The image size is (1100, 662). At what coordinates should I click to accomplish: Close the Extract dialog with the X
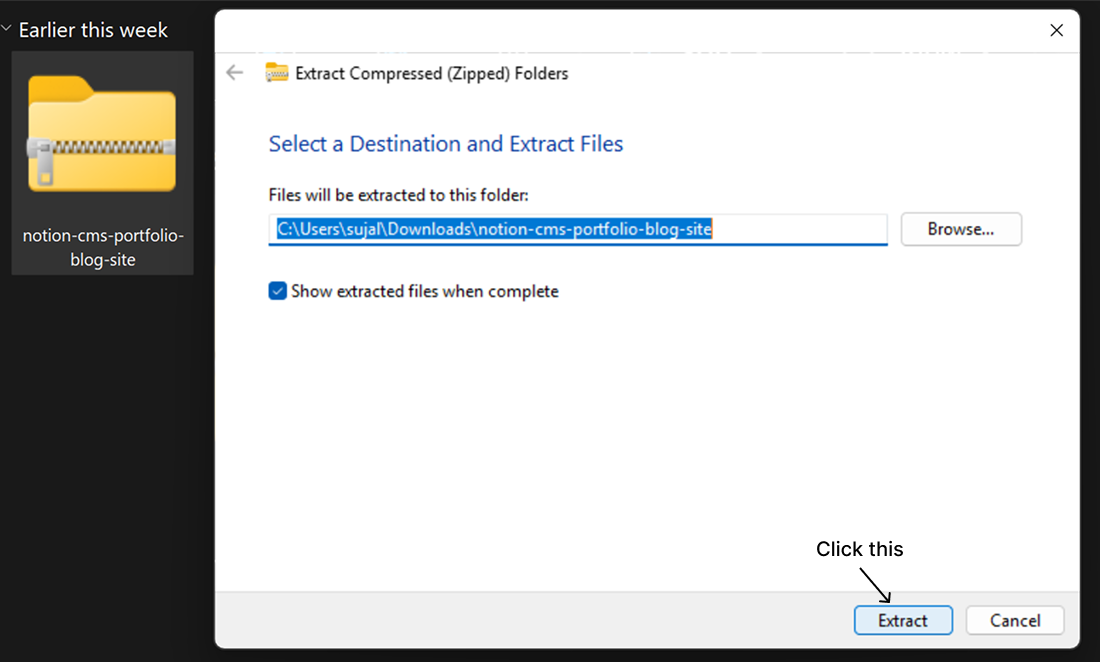(1057, 30)
